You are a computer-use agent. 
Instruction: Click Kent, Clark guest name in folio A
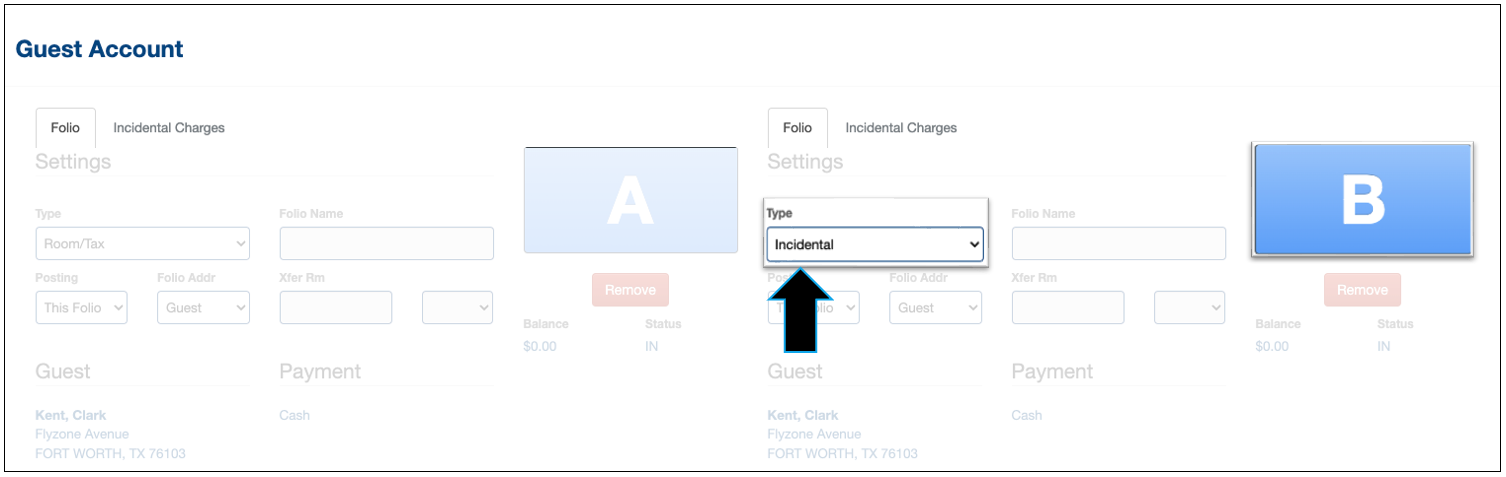coord(70,415)
